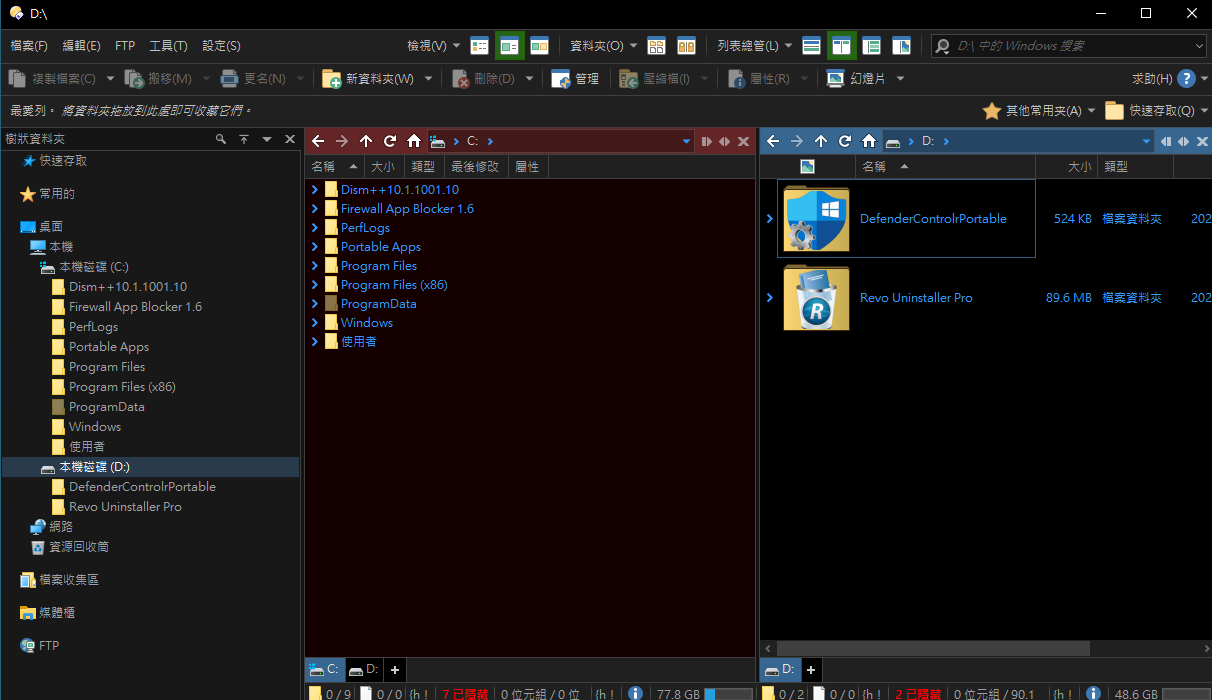Switch view to details mode icon
This screenshot has height=700, width=1212.
(x=480, y=45)
